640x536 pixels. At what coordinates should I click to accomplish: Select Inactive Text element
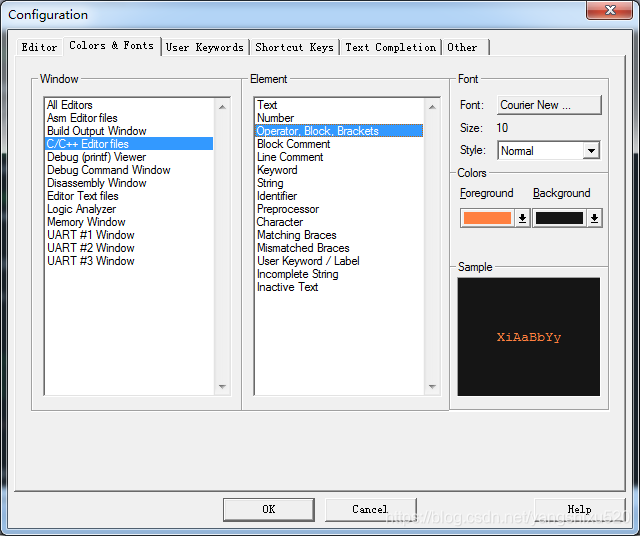[x=339, y=287]
